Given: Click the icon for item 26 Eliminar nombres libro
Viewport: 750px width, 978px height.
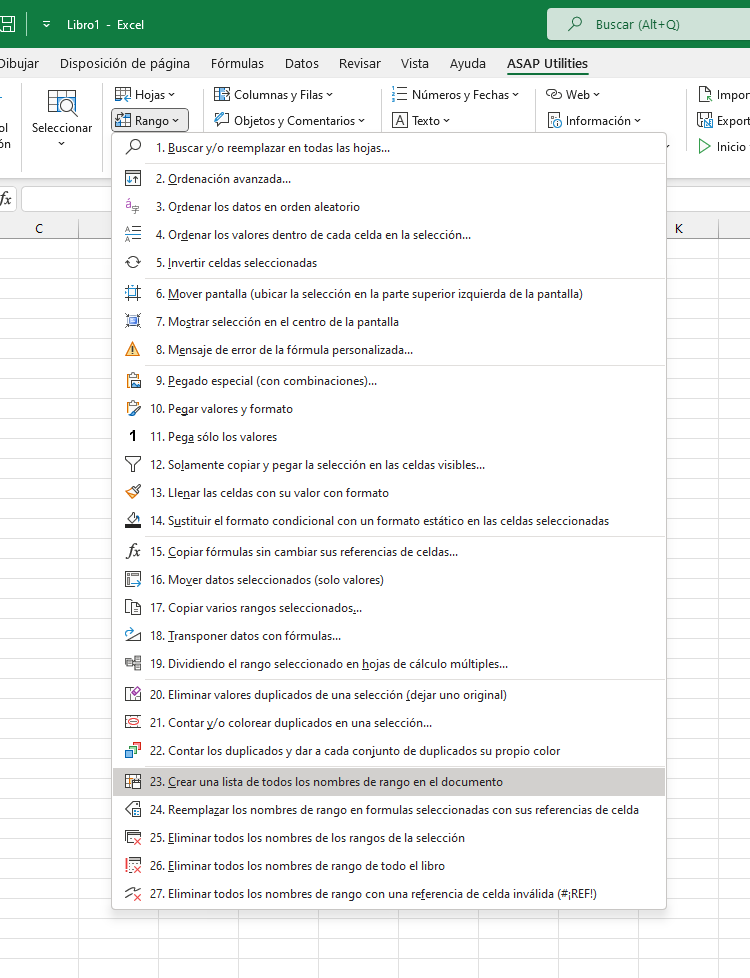Looking at the screenshot, I should coord(133,866).
